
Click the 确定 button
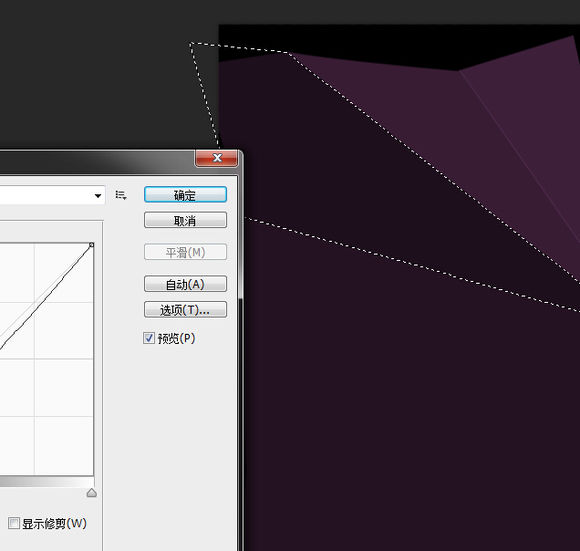[185, 195]
